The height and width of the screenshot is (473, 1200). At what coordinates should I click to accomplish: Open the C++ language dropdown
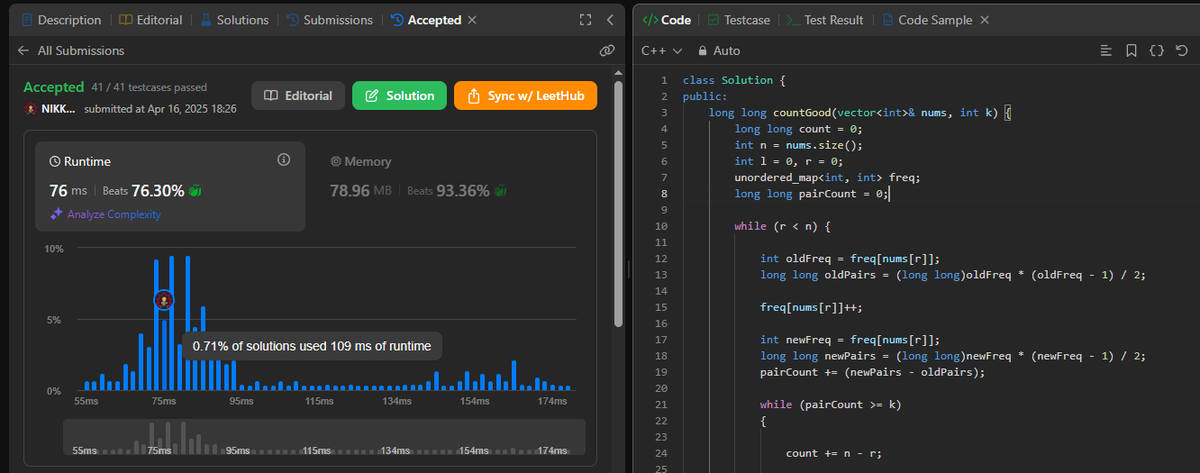(661, 50)
